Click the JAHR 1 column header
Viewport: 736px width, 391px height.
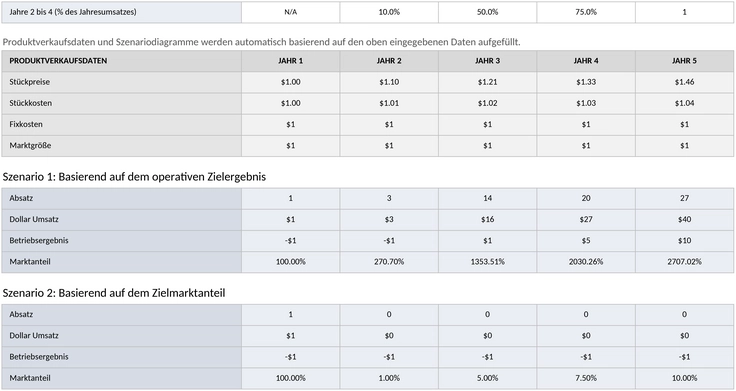coord(291,61)
